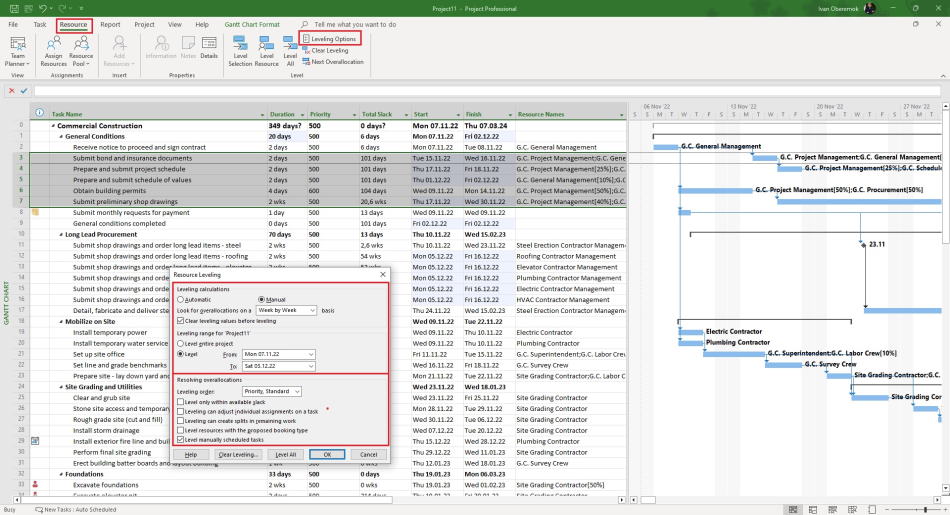
Task: Click the search magnifier icon
Action: [x=305, y=25]
